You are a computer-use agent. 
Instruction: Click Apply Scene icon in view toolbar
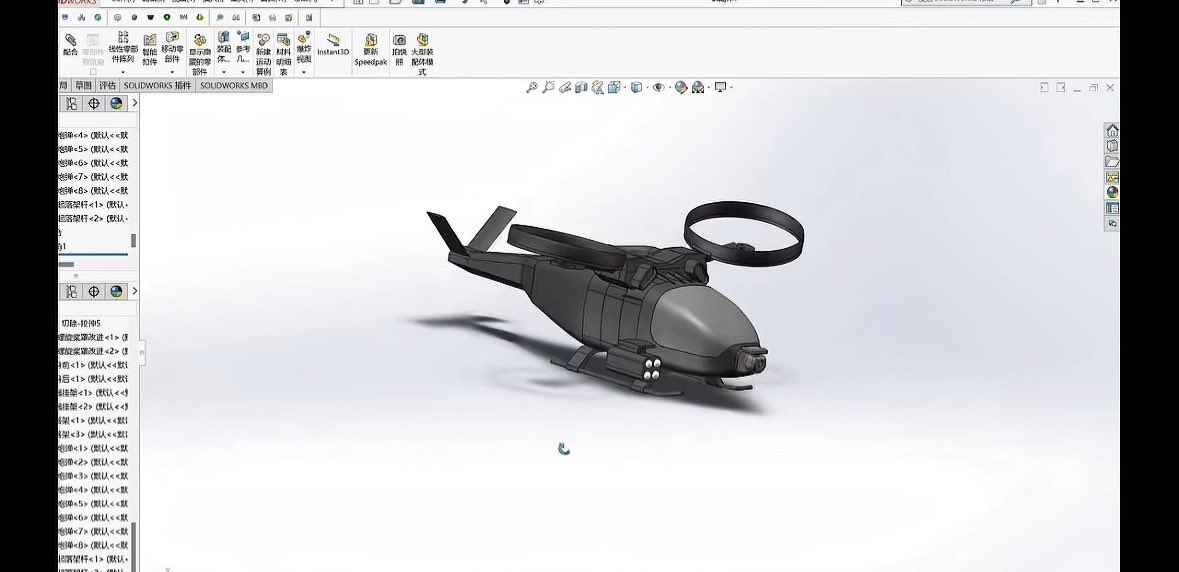point(699,88)
